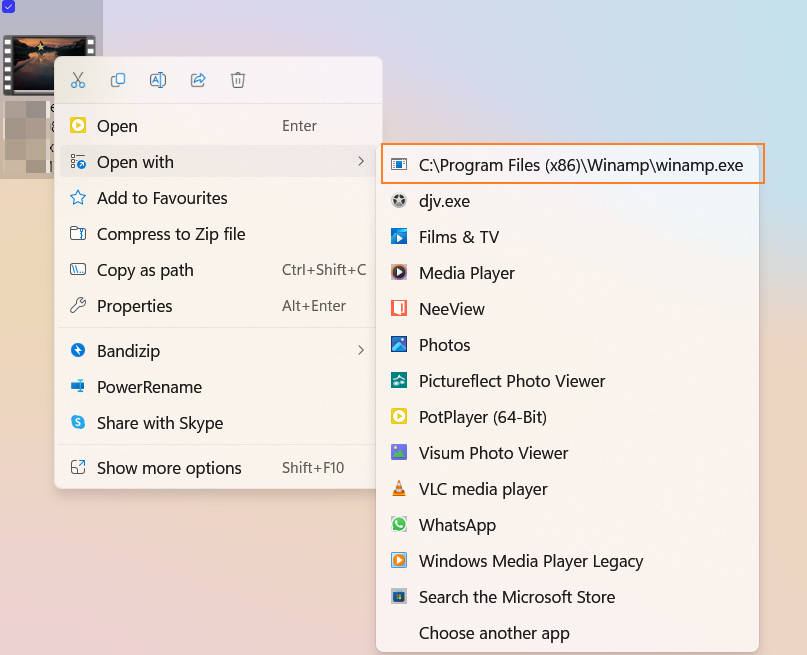Click the Pictureflect Photo Viewer icon
The width and height of the screenshot is (807, 655).
click(x=399, y=380)
